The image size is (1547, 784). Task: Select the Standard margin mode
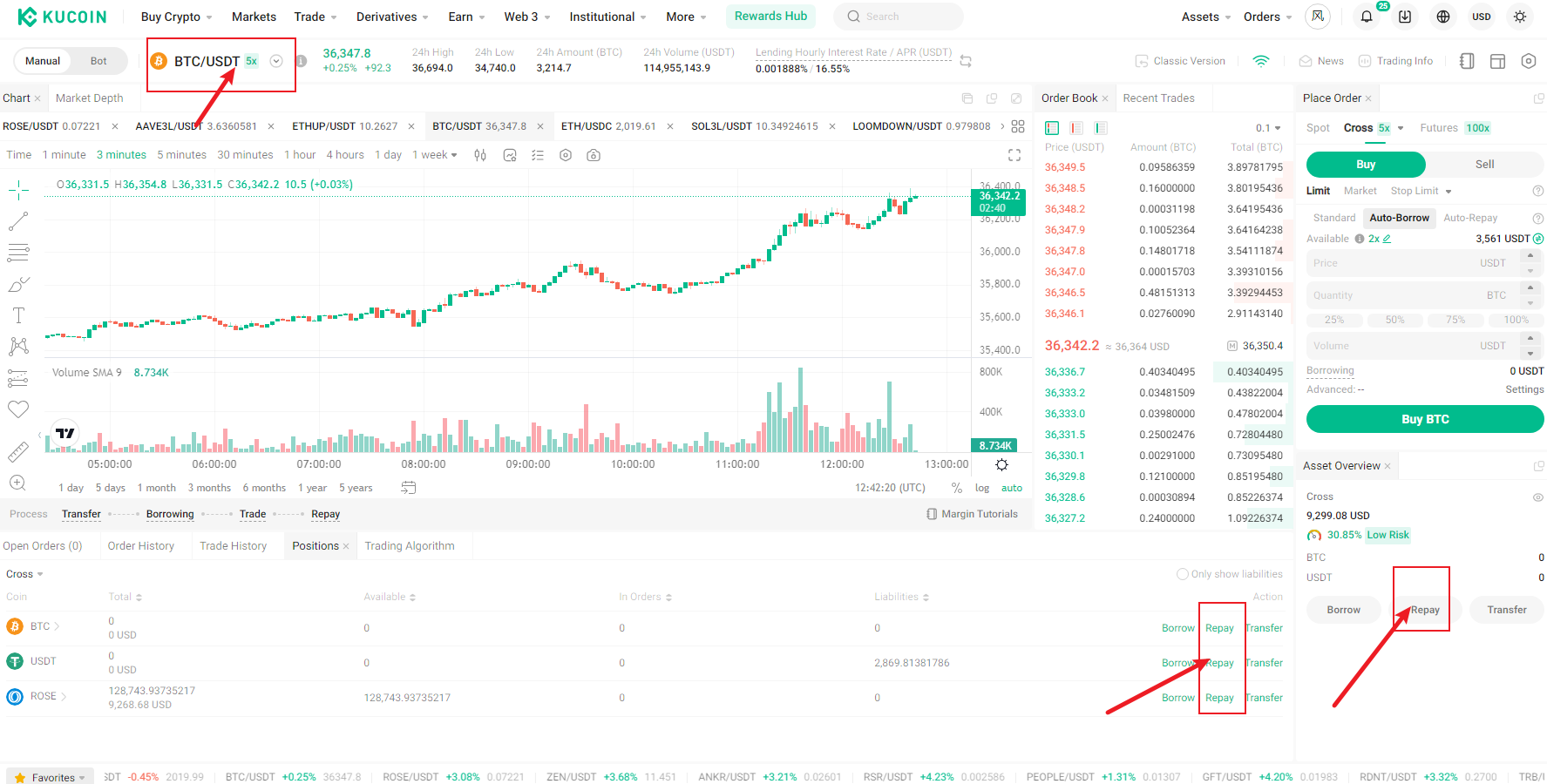pyautogui.click(x=1334, y=218)
